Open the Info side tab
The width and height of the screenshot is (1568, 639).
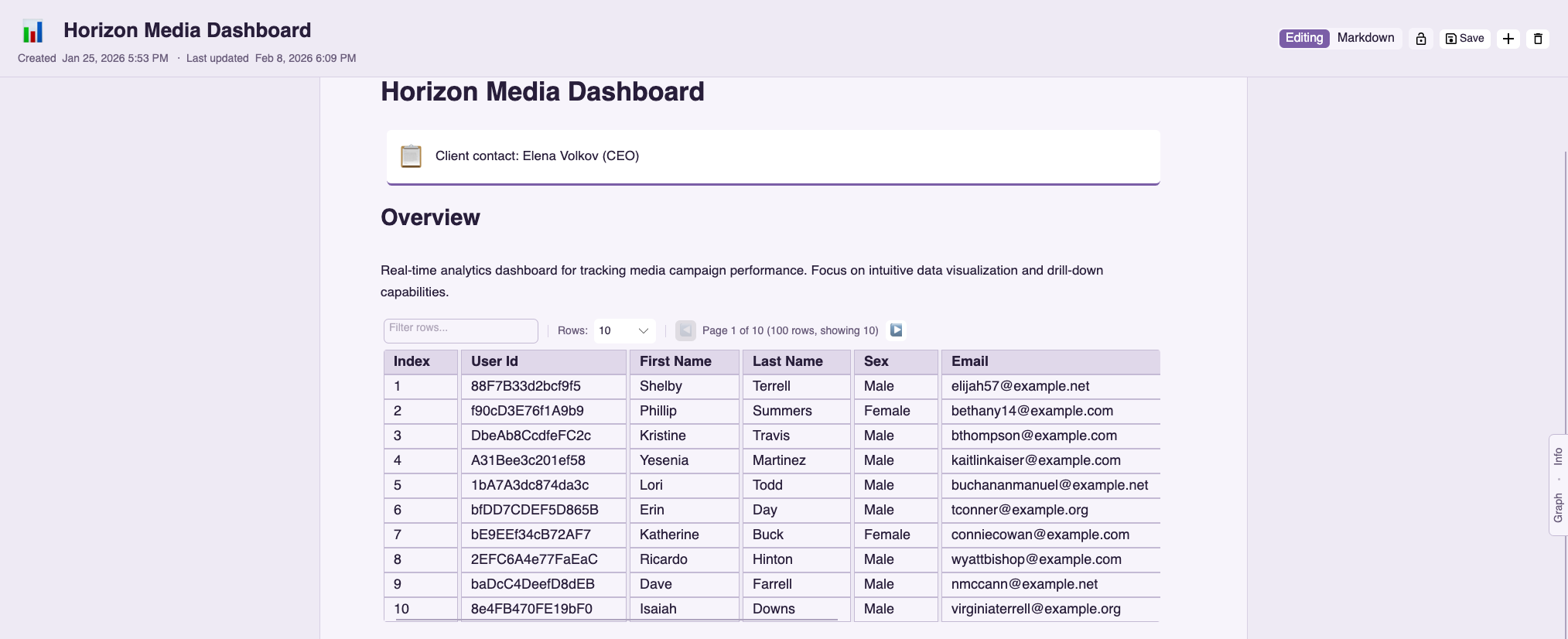[1558, 456]
